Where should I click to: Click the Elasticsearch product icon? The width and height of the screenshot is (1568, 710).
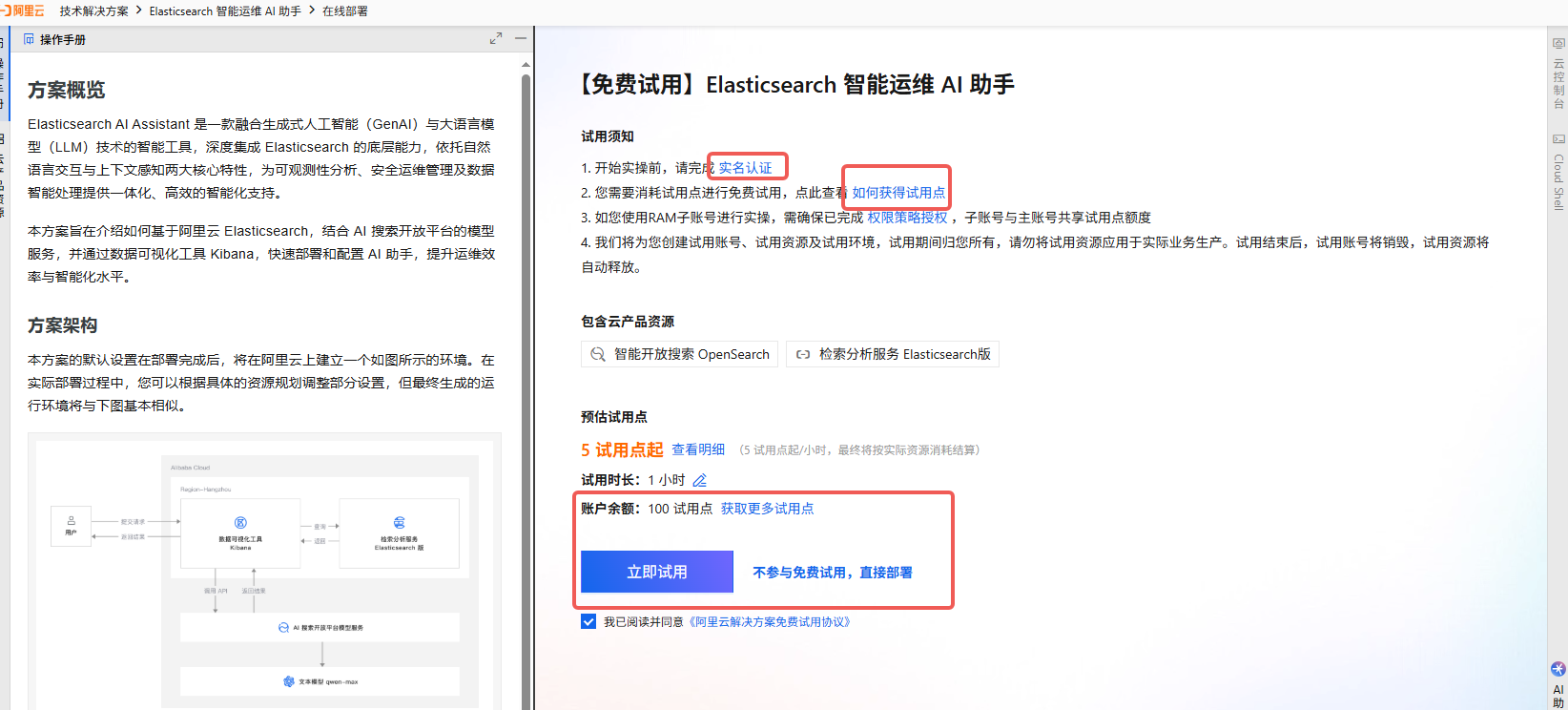[803, 354]
